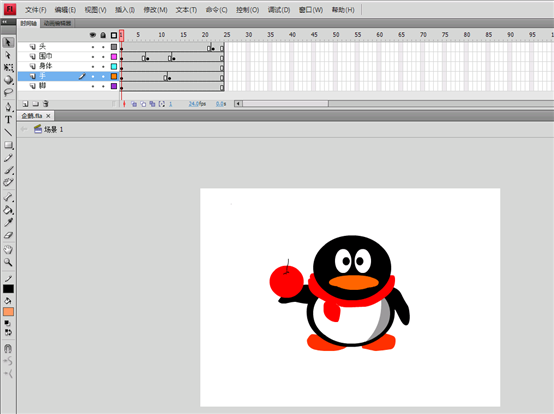Select the Paint Bucket tool
The height and width of the screenshot is (414, 554).
8,210
